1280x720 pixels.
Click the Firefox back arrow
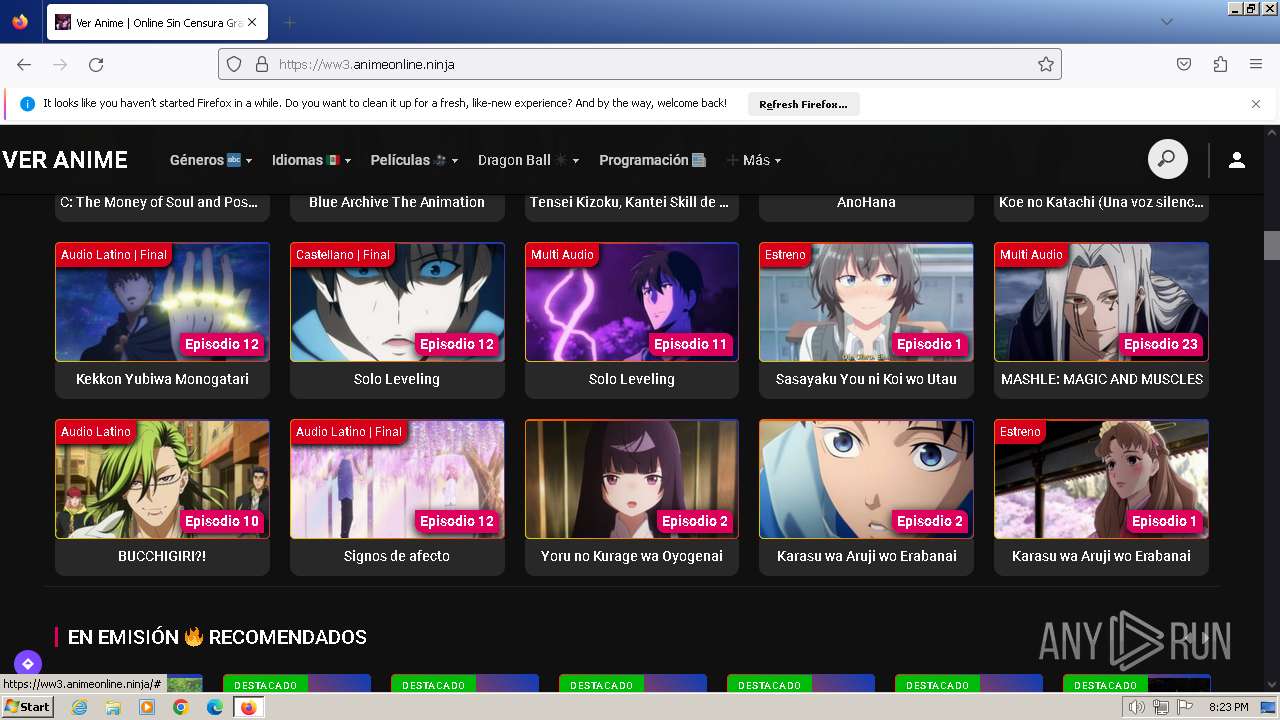24,64
